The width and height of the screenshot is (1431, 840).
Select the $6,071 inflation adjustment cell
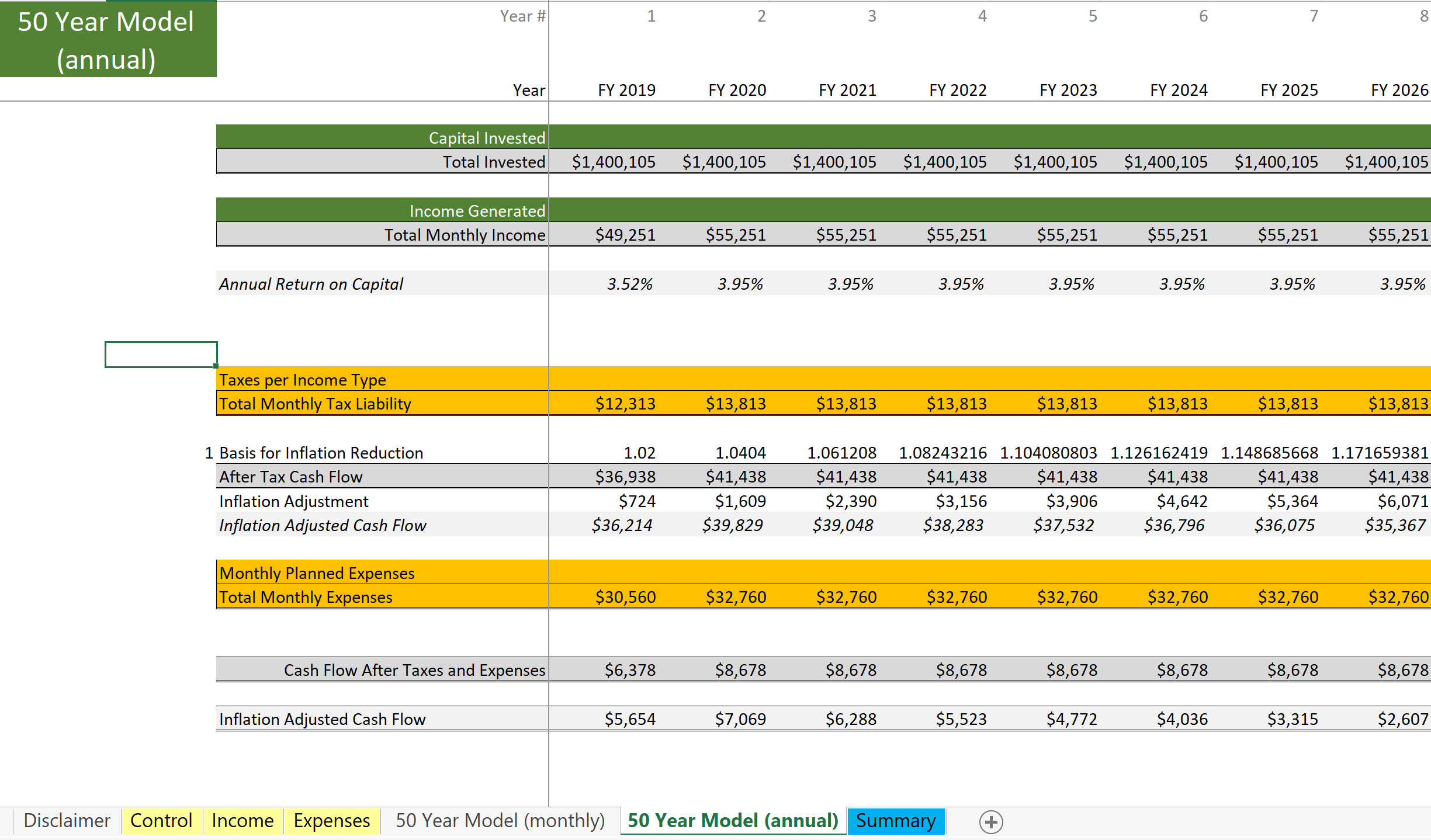click(x=1403, y=501)
